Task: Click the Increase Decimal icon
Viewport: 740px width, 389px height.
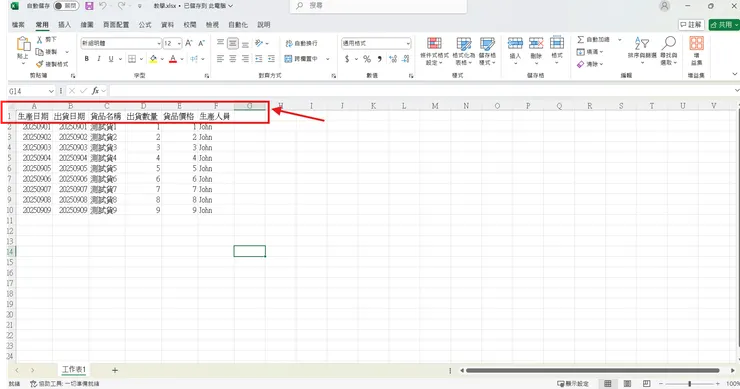Action: coord(393,59)
